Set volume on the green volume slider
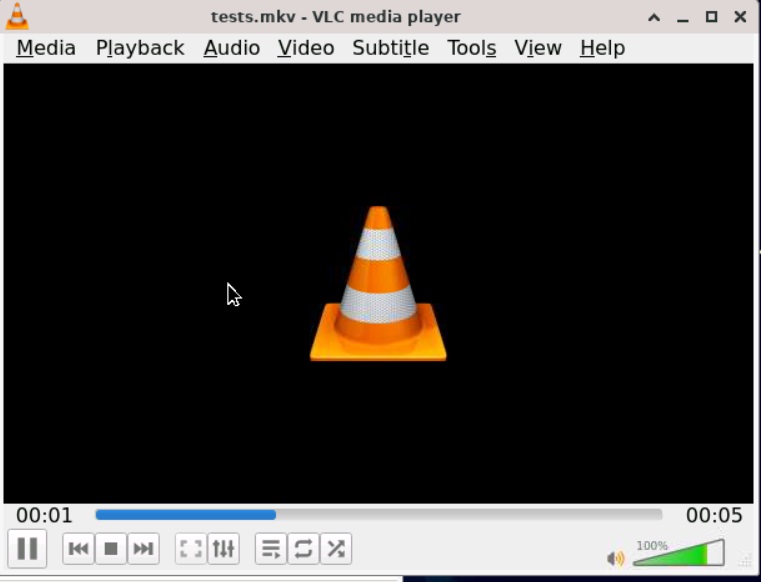 pos(678,553)
